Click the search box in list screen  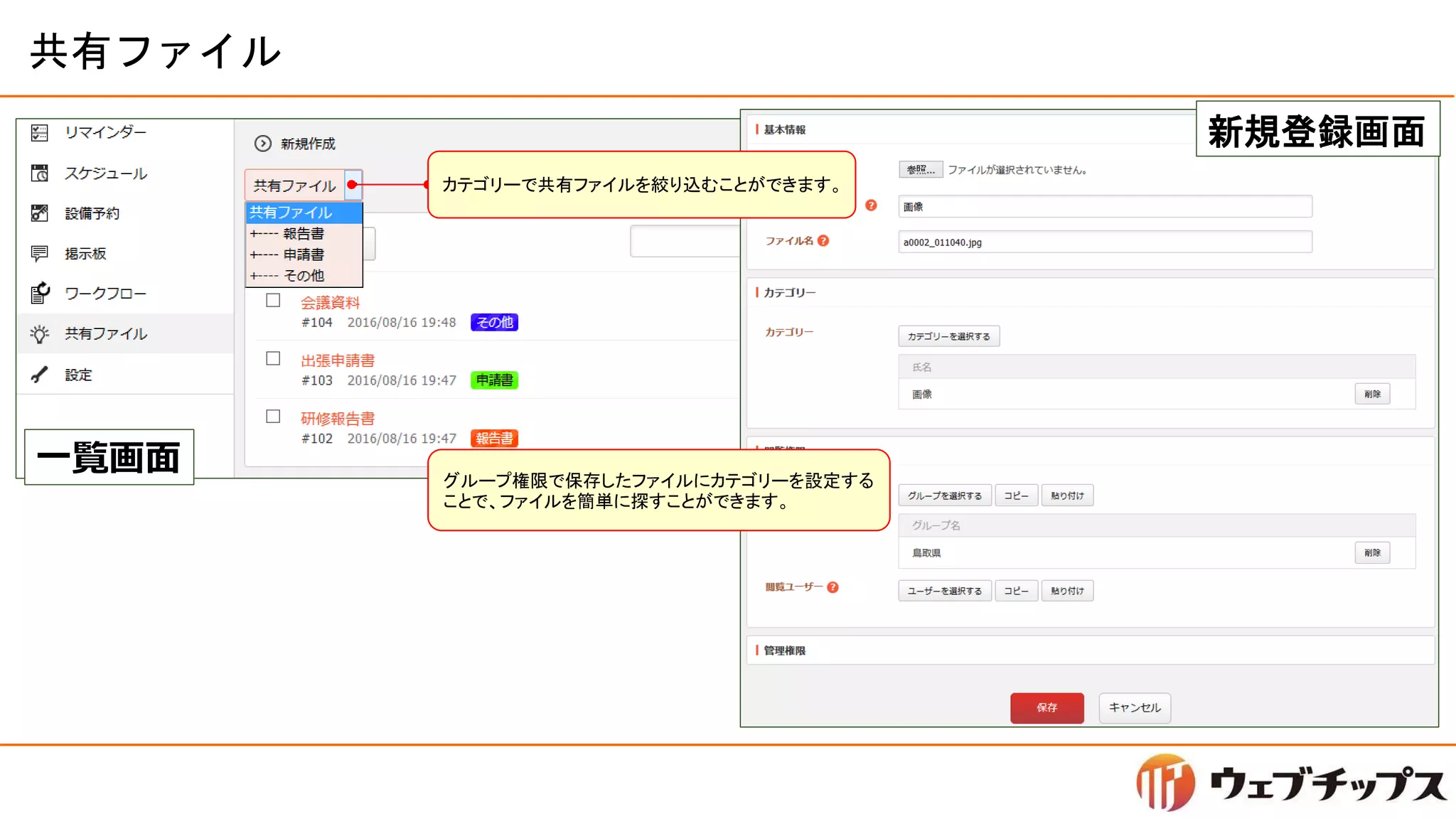point(685,242)
